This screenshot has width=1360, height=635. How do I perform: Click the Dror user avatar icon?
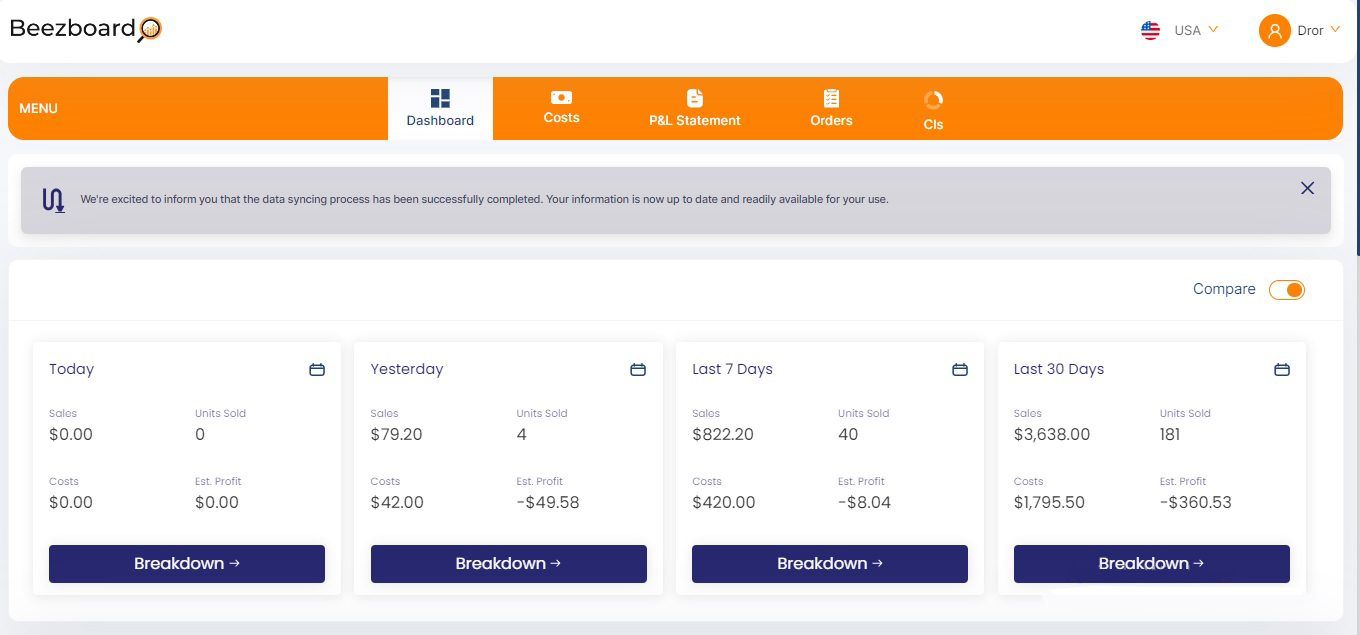pyautogui.click(x=1274, y=31)
